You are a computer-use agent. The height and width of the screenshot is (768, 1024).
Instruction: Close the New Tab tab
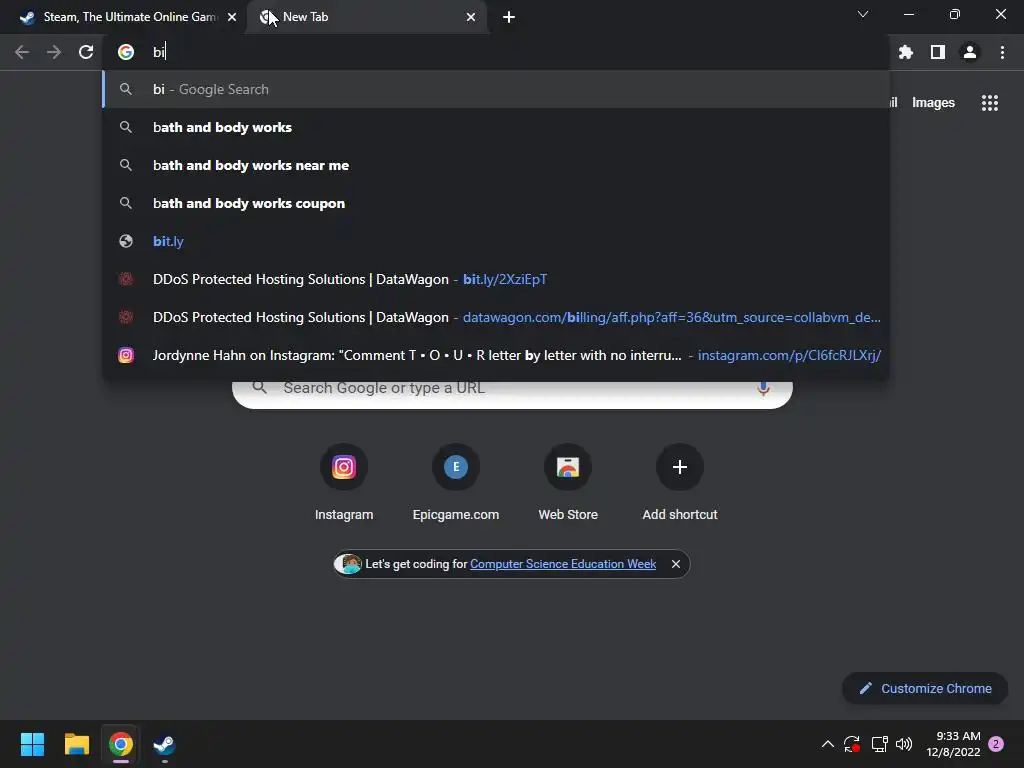click(471, 17)
